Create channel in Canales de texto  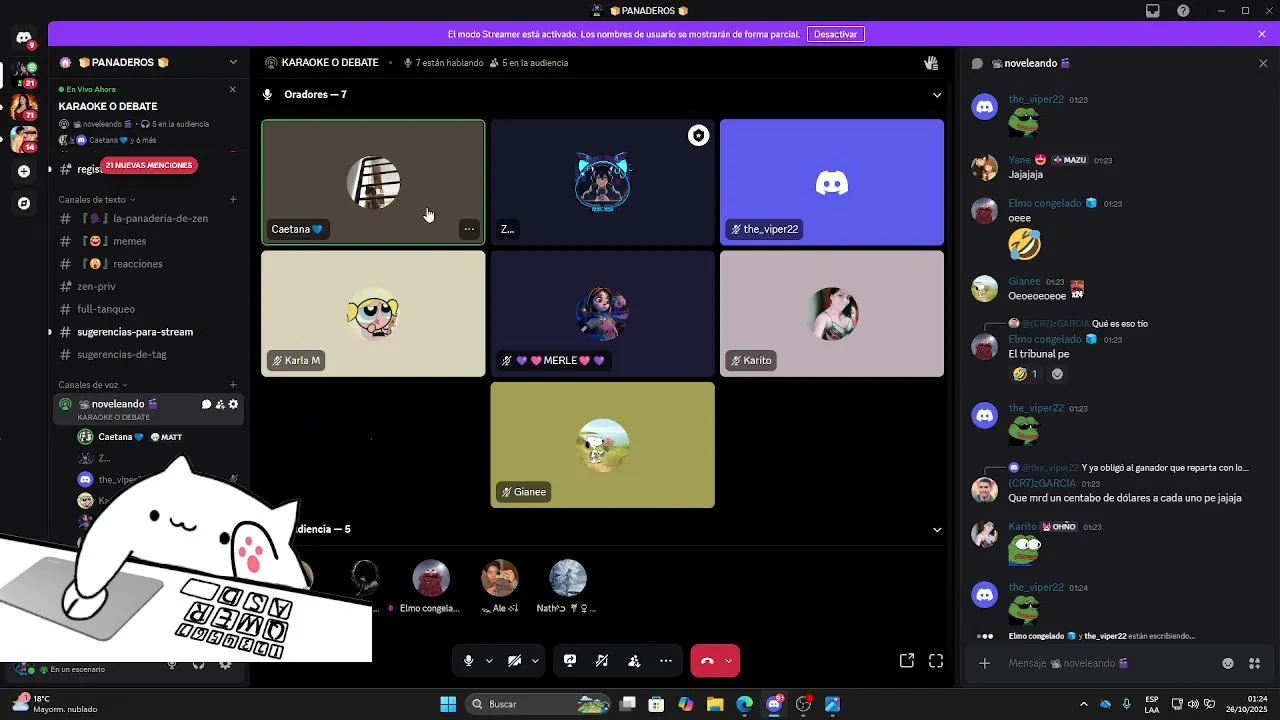233,199
